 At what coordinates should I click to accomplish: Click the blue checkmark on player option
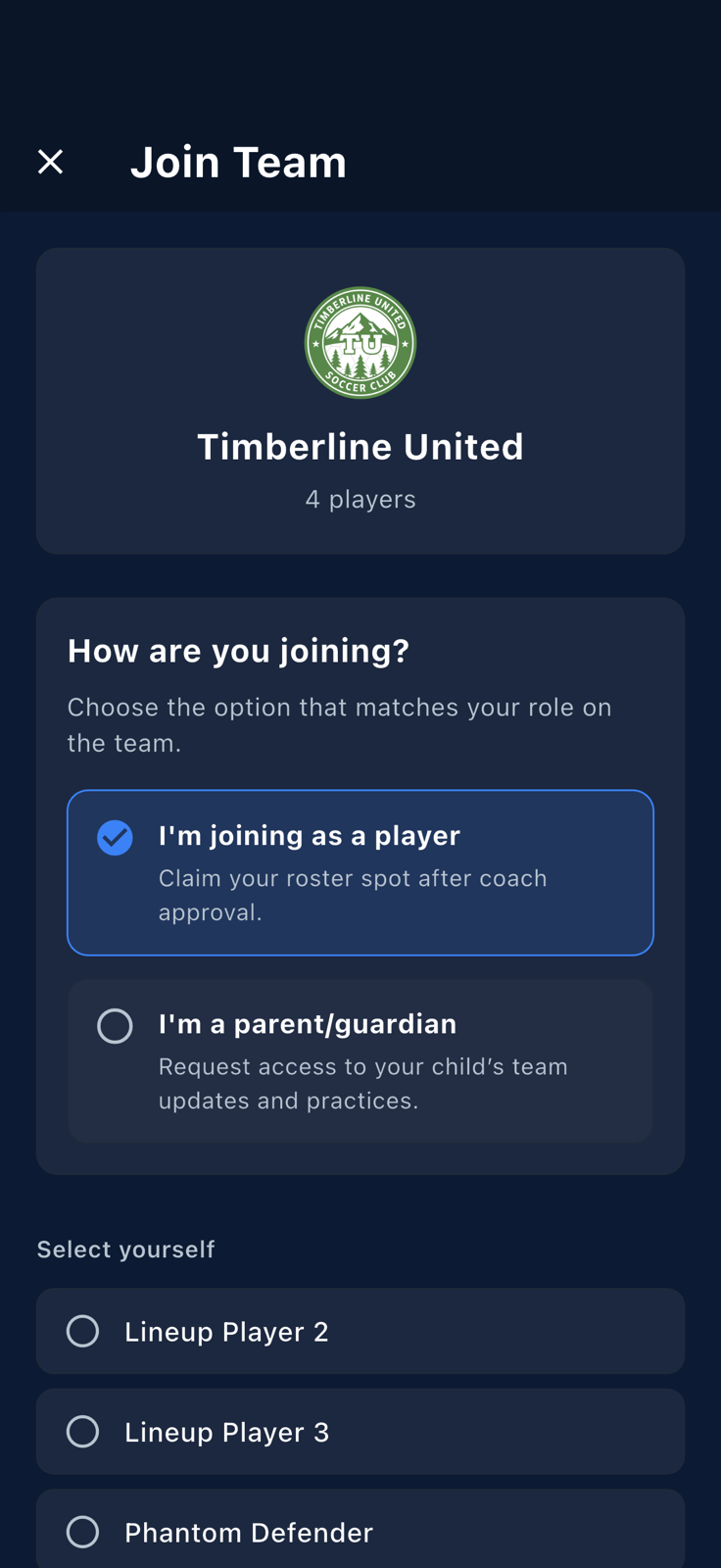(x=115, y=838)
